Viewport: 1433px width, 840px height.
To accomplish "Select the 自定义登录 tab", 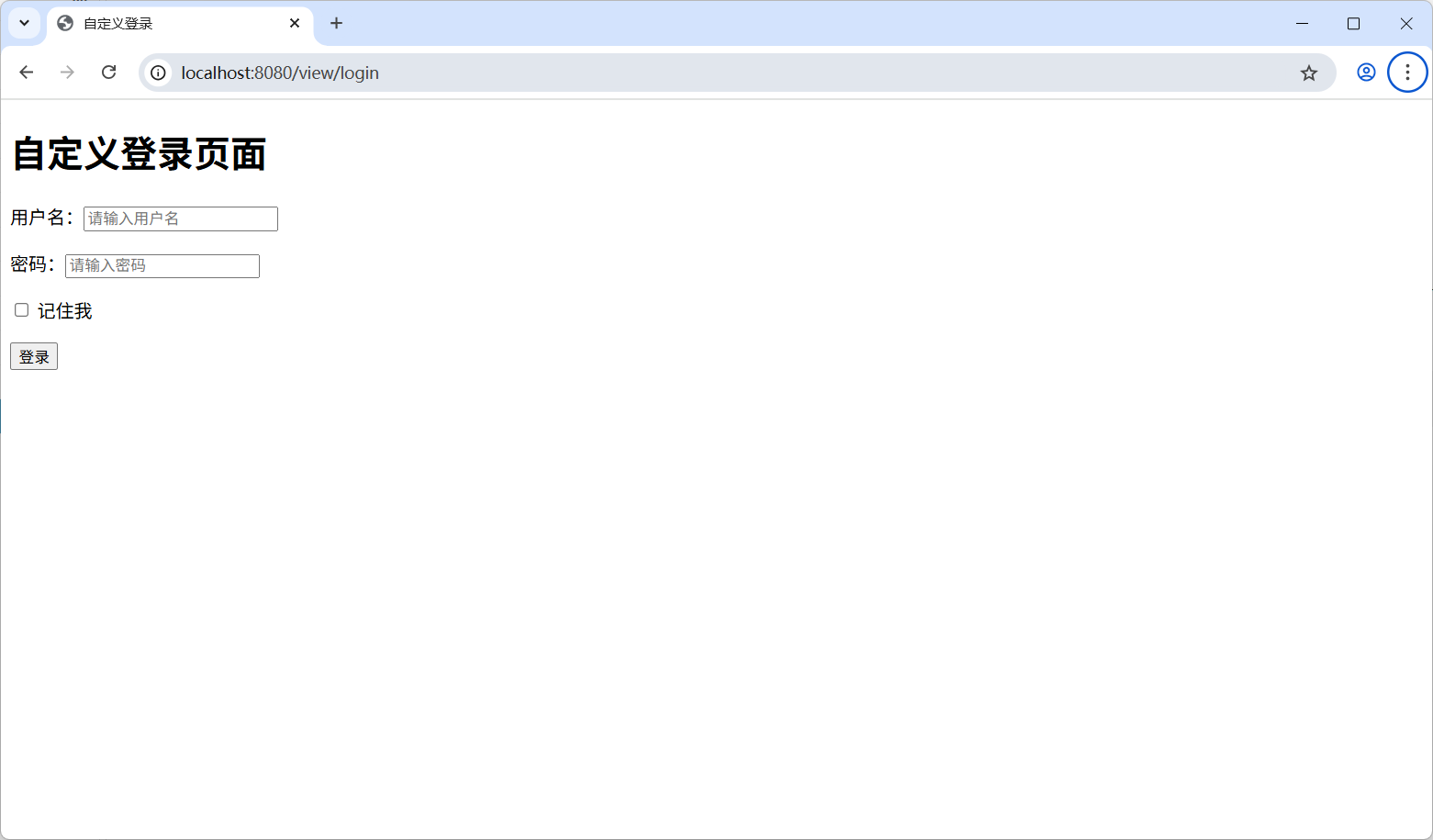I will (x=180, y=25).
